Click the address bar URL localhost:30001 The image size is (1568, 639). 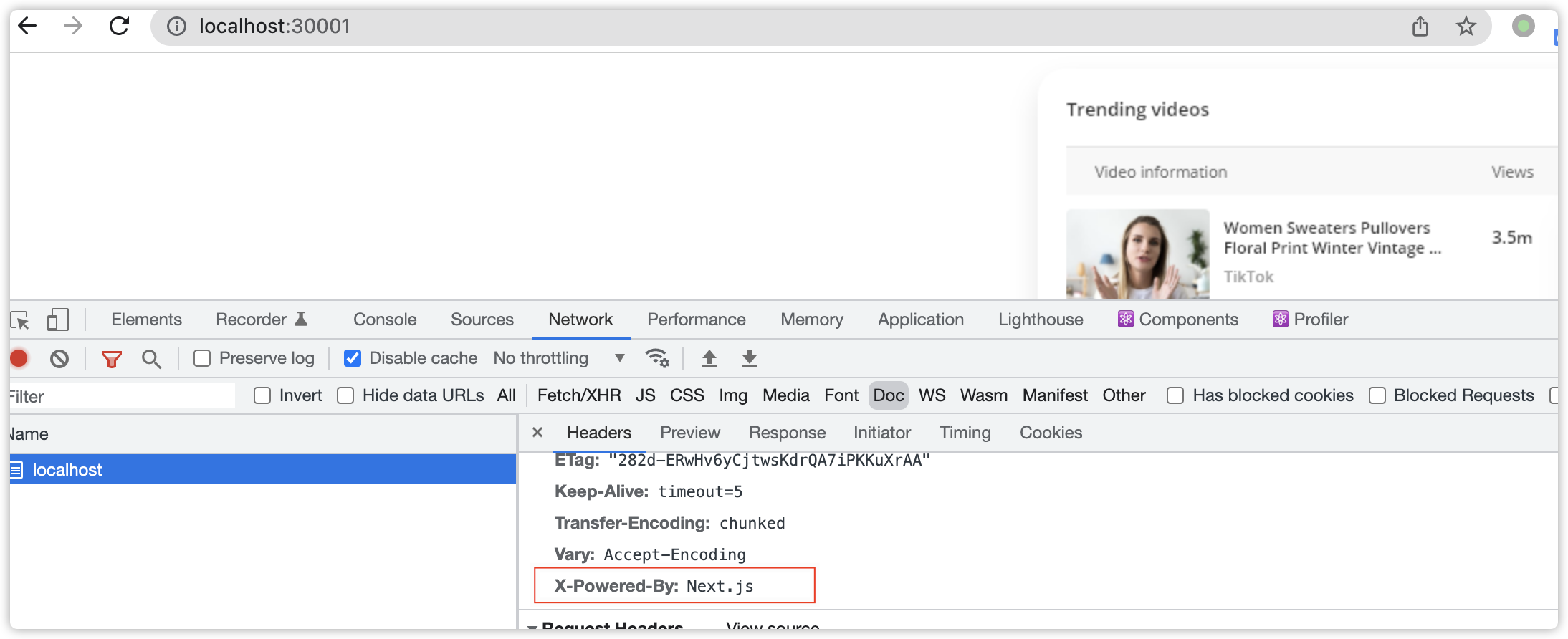tap(274, 27)
